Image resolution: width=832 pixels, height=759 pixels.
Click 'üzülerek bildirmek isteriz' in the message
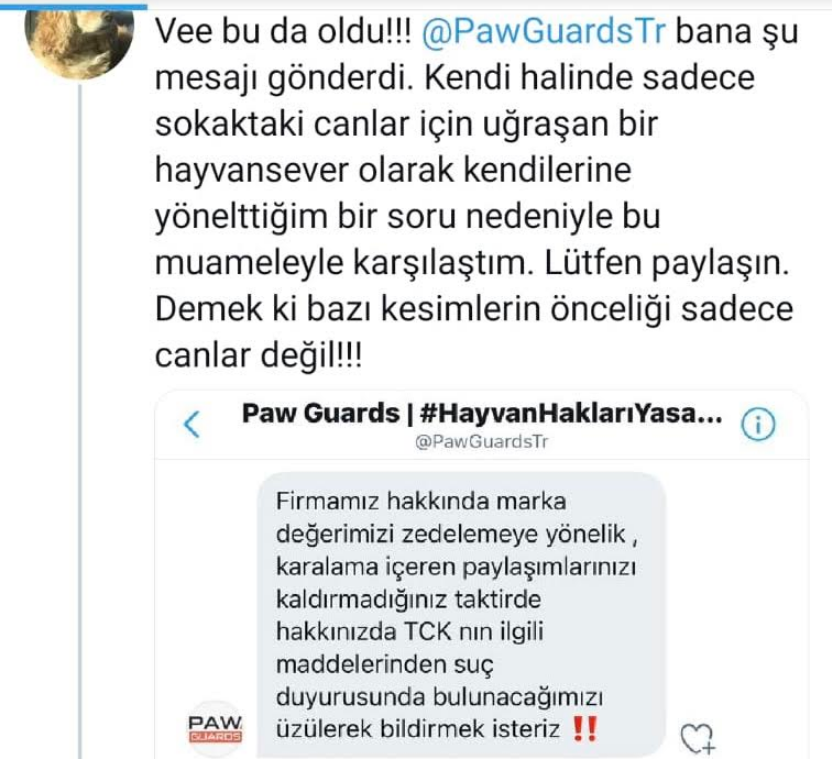(418, 729)
